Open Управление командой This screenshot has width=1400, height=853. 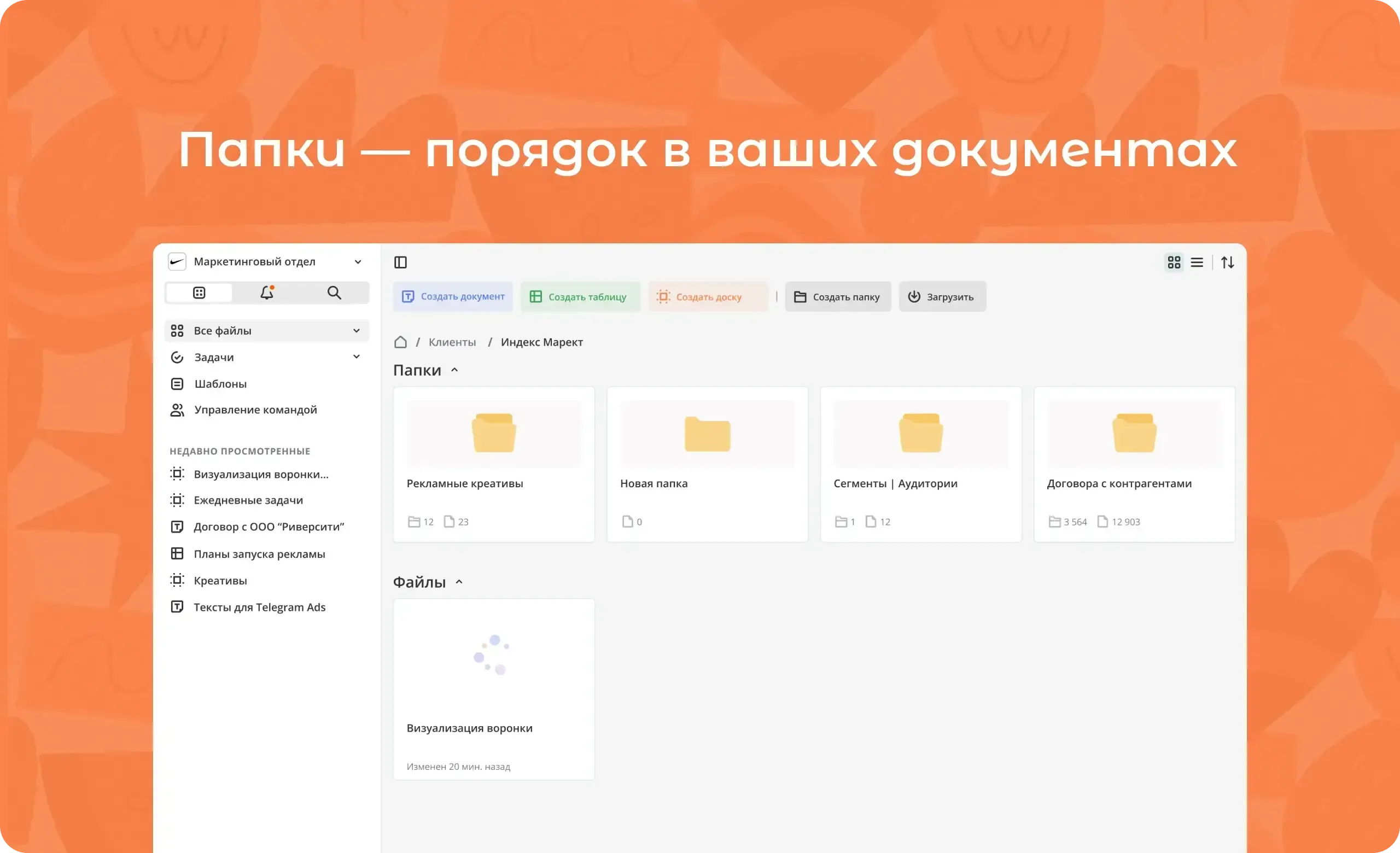(255, 409)
